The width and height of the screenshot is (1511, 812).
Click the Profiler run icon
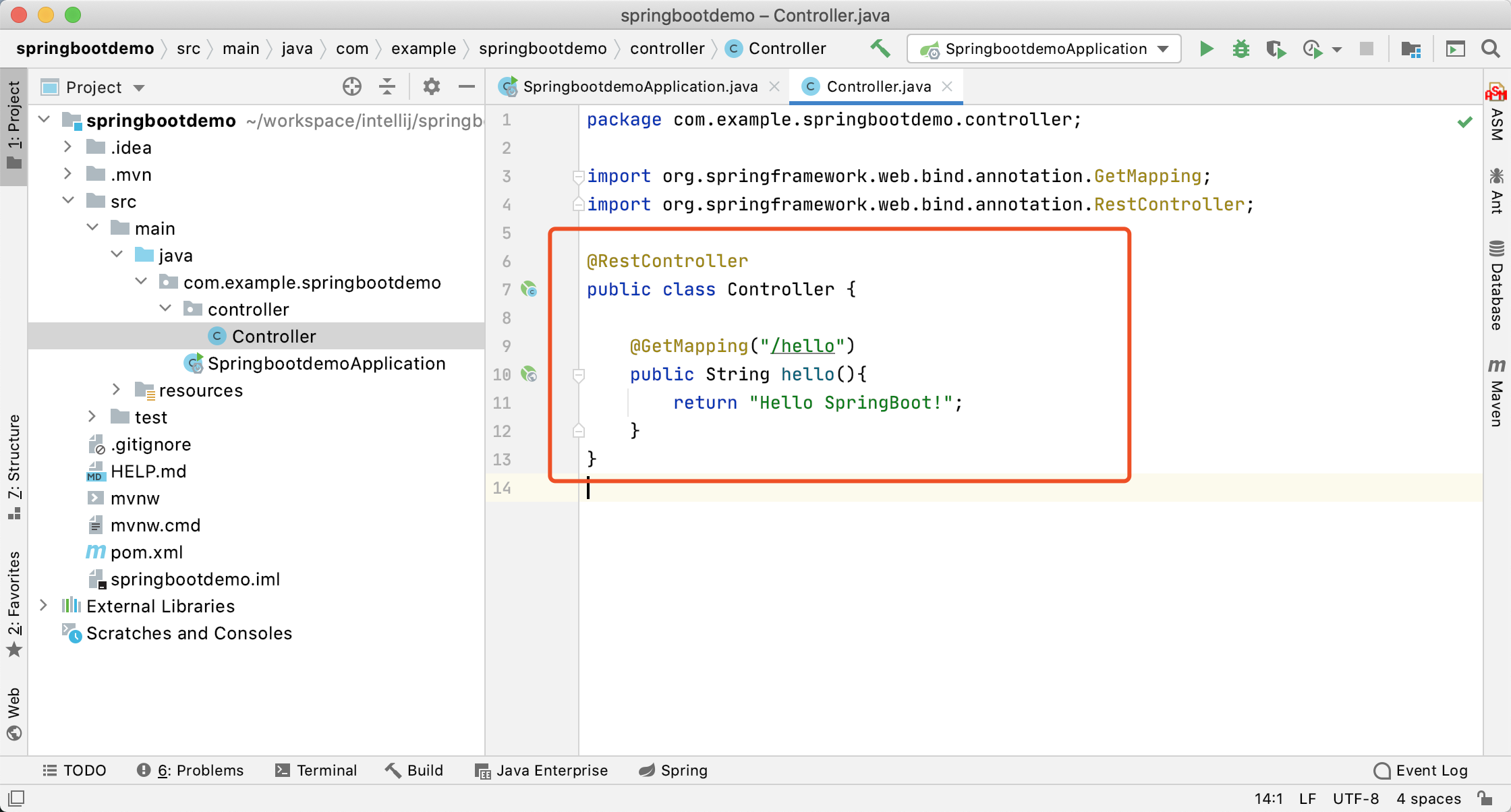1312,49
